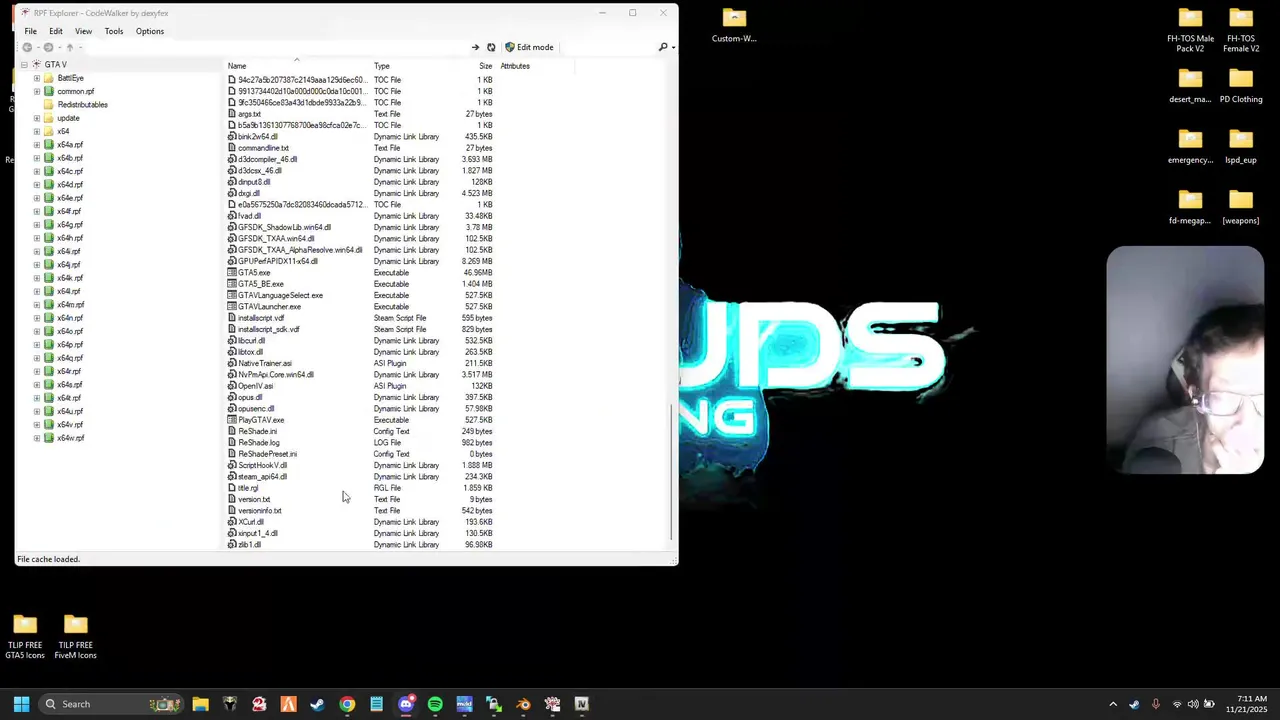The image size is (1280, 720).
Task: Click the taskbar Search box
Action: pos(111,704)
